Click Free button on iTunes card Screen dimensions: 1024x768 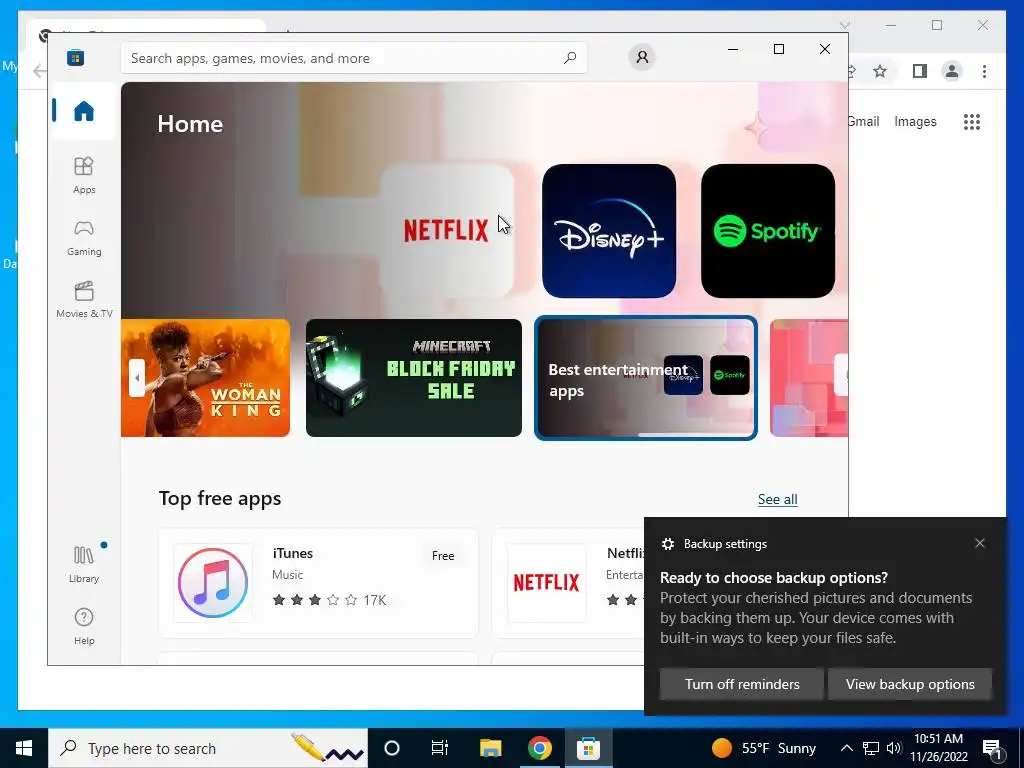pyautogui.click(x=443, y=556)
